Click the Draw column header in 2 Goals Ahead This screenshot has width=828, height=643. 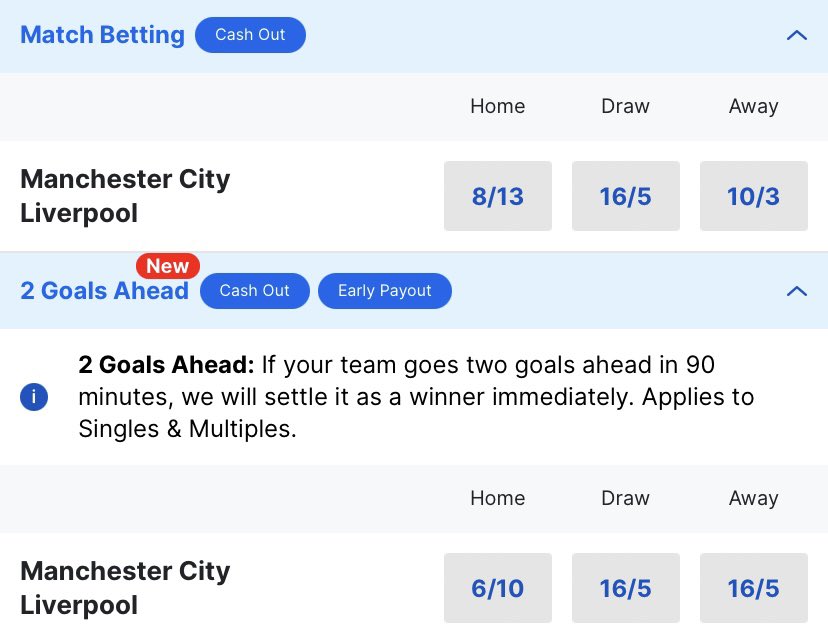(x=626, y=498)
